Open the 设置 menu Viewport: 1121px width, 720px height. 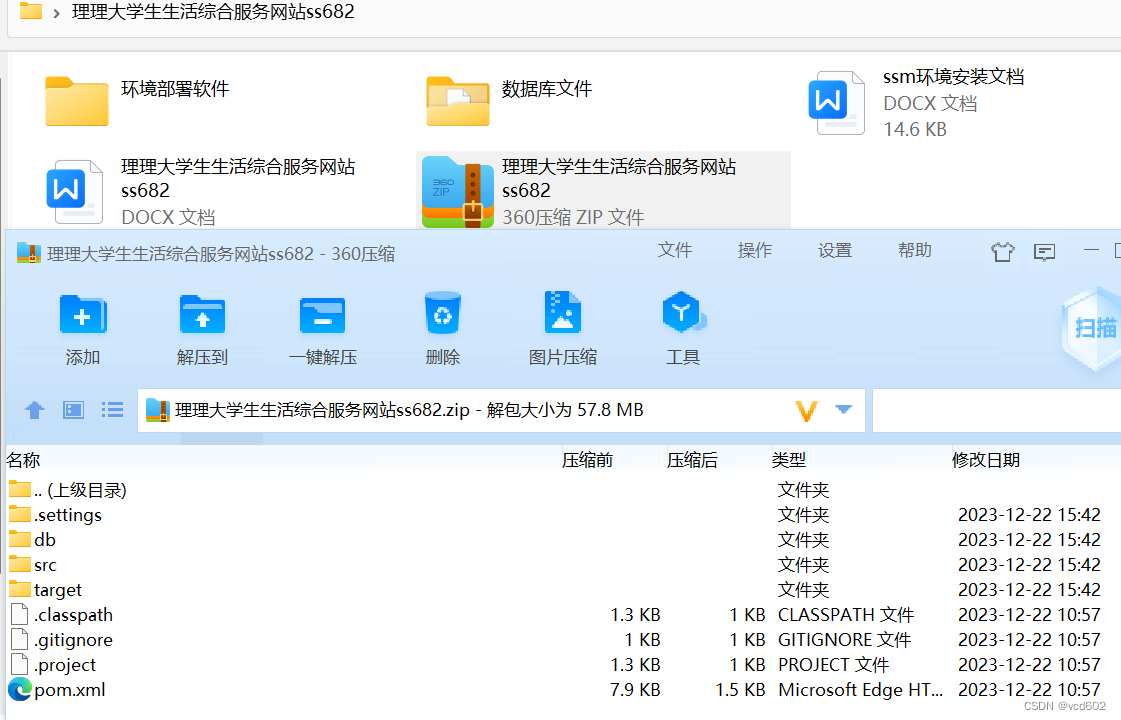click(x=835, y=250)
